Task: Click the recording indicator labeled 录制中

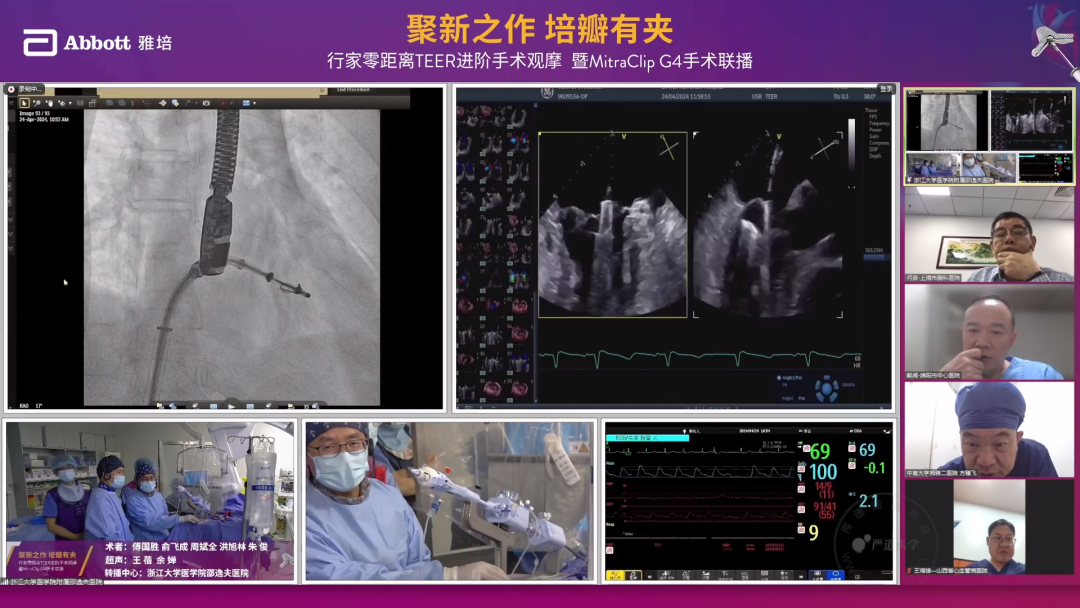Action: 23,89
